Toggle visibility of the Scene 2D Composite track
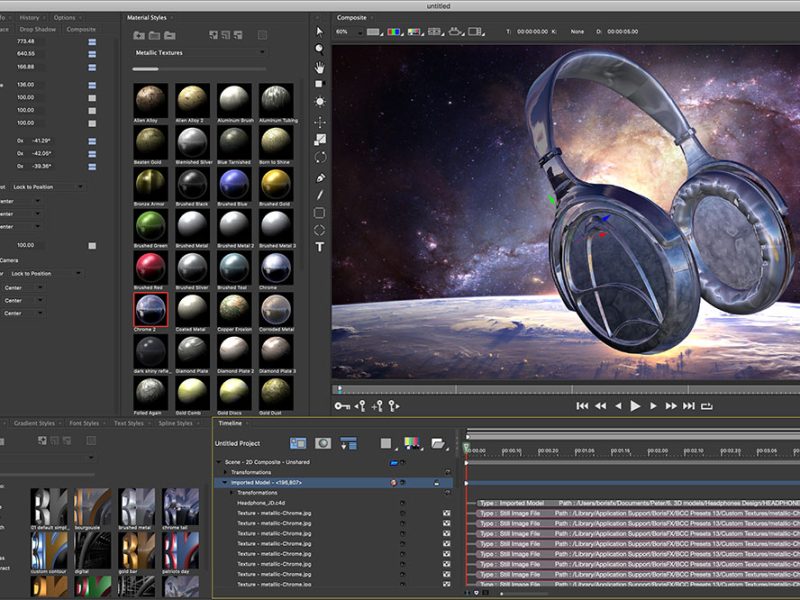The image size is (800, 600). (x=403, y=463)
